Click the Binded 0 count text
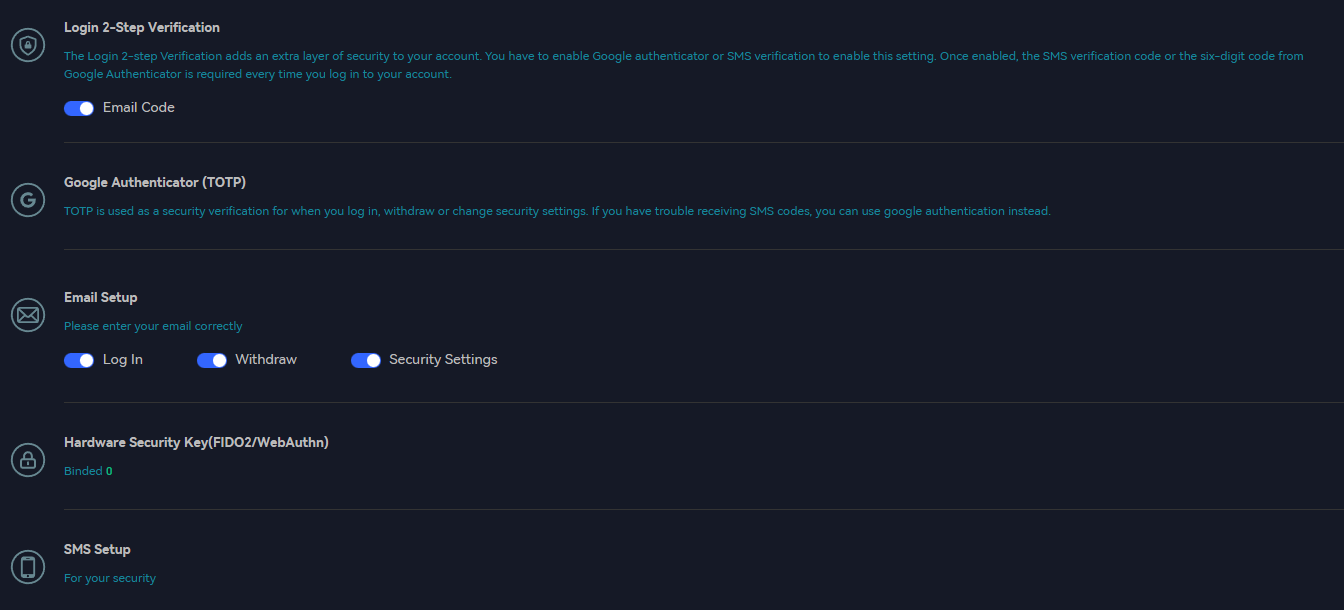Viewport: 1344px width, 610px height. pyautogui.click(x=88, y=471)
